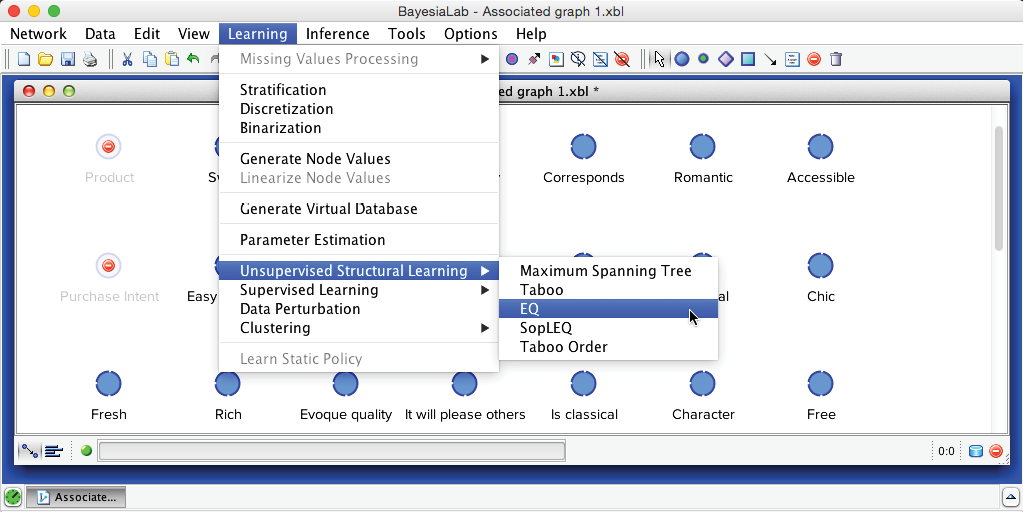Click the Save floppy disk icon
Viewport: 1023px width, 512px height.
pos(68,59)
